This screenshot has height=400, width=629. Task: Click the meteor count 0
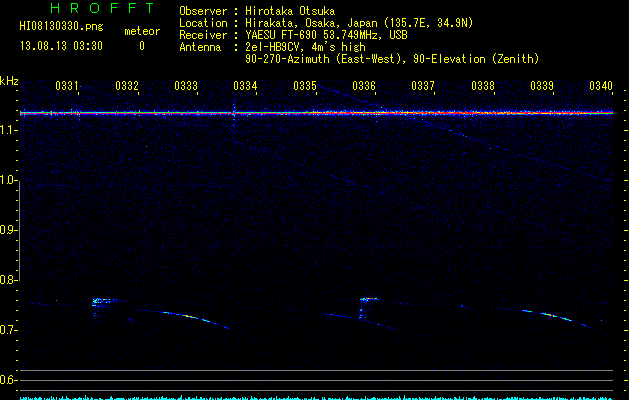point(142,46)
